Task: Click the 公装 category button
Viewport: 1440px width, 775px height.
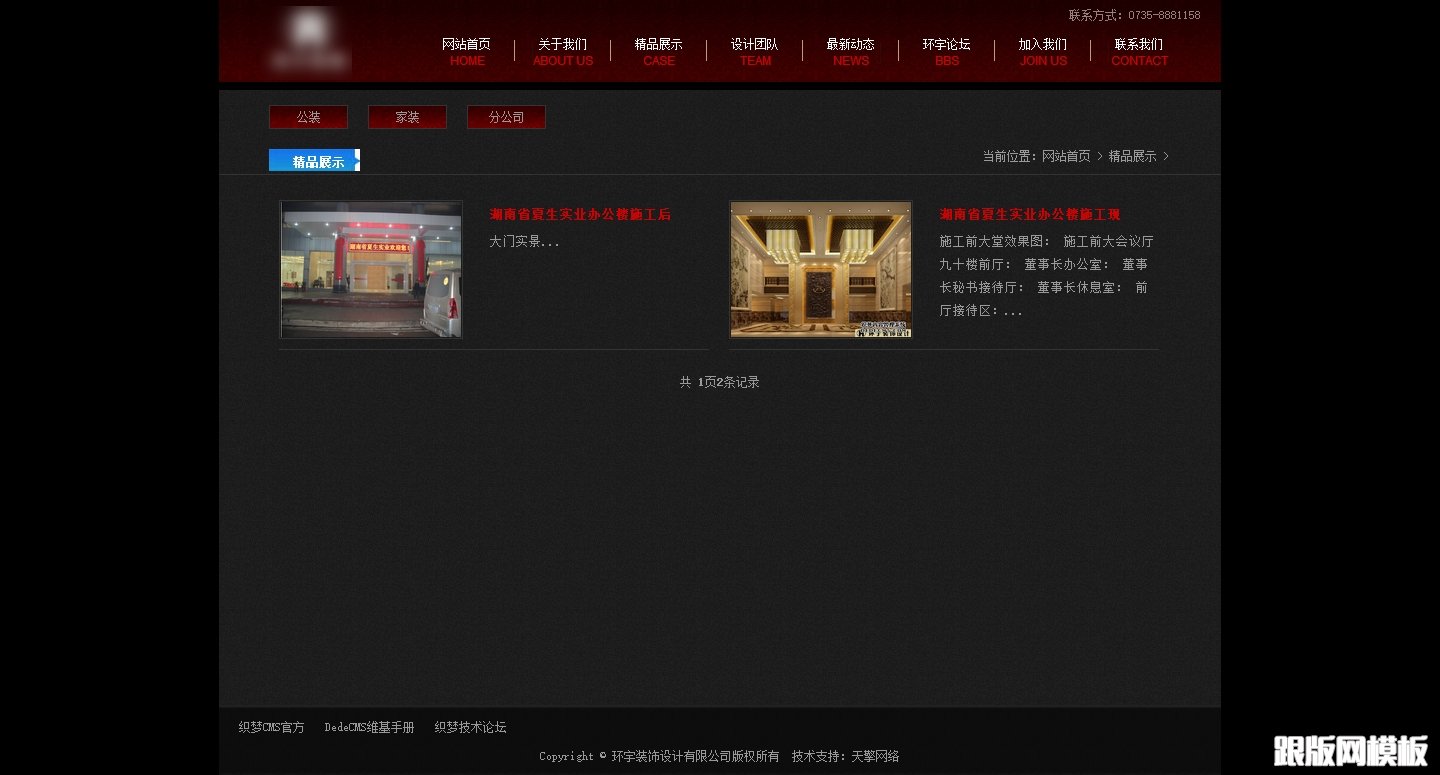Action: (x=308, y=117)
